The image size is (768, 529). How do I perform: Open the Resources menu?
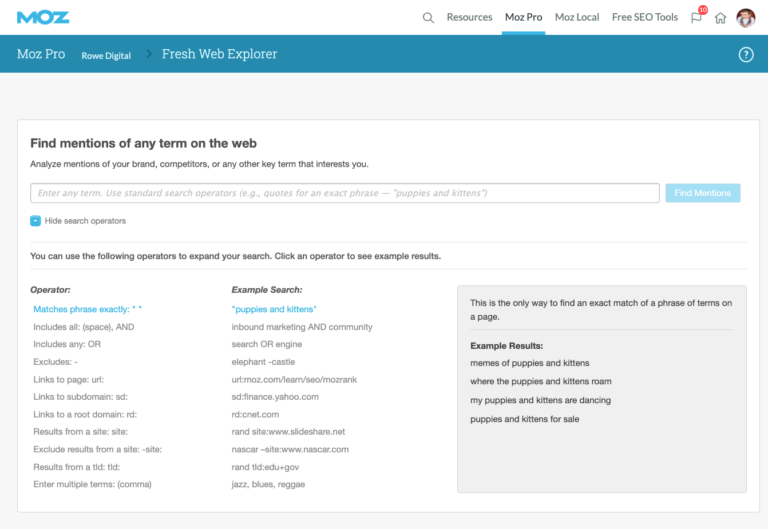tap(469, 17)
